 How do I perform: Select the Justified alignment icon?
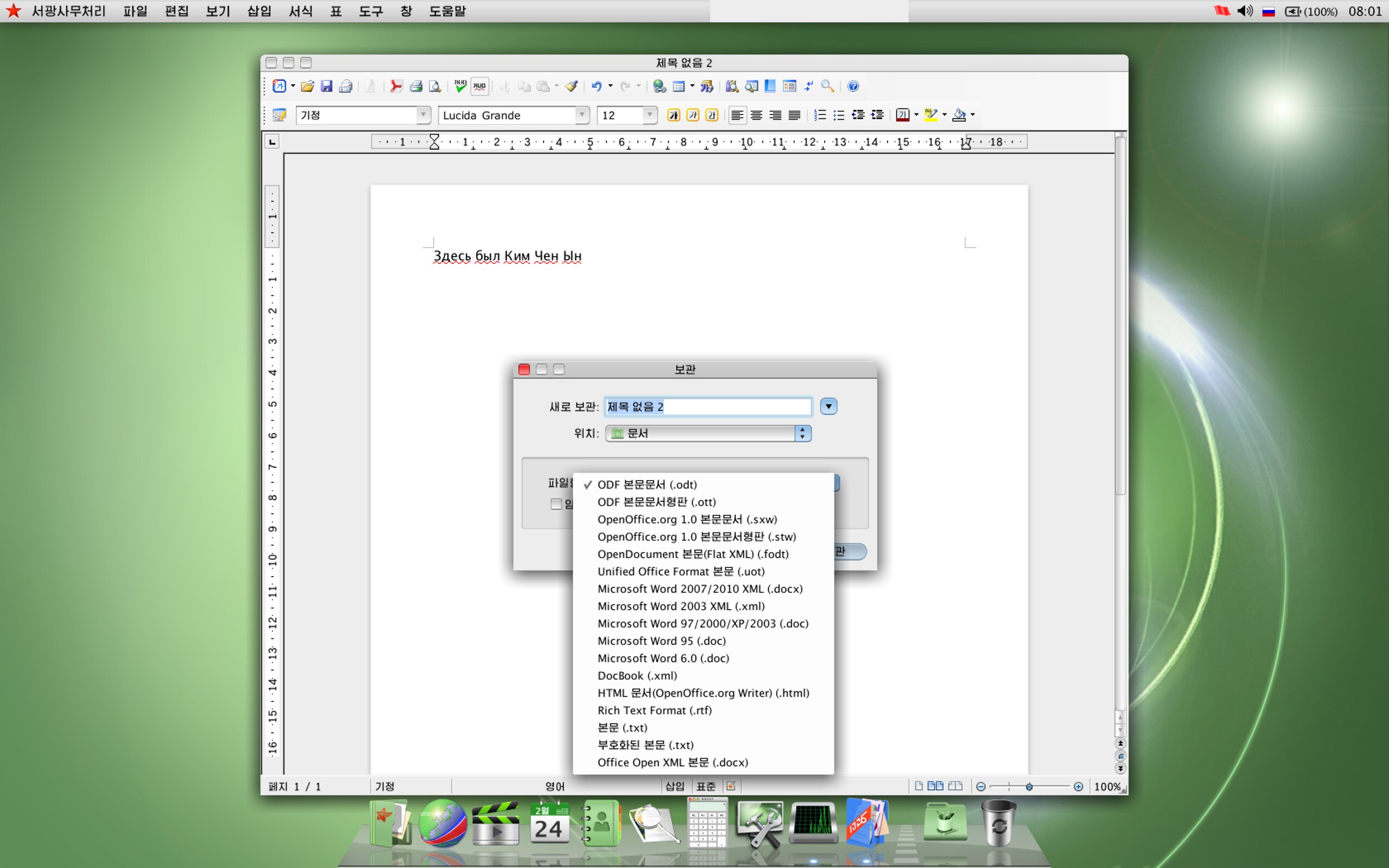pyautogui.click(x=794, y=116)
